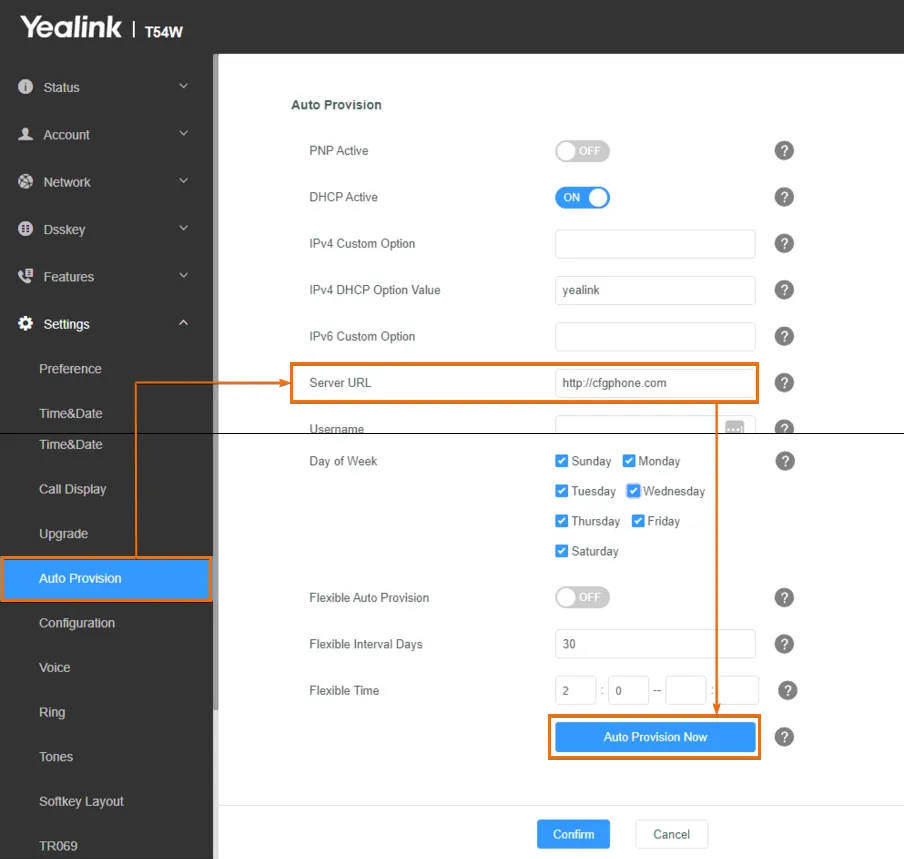
Task: Click the Server URL input field
Action: (x=655, y=383)
